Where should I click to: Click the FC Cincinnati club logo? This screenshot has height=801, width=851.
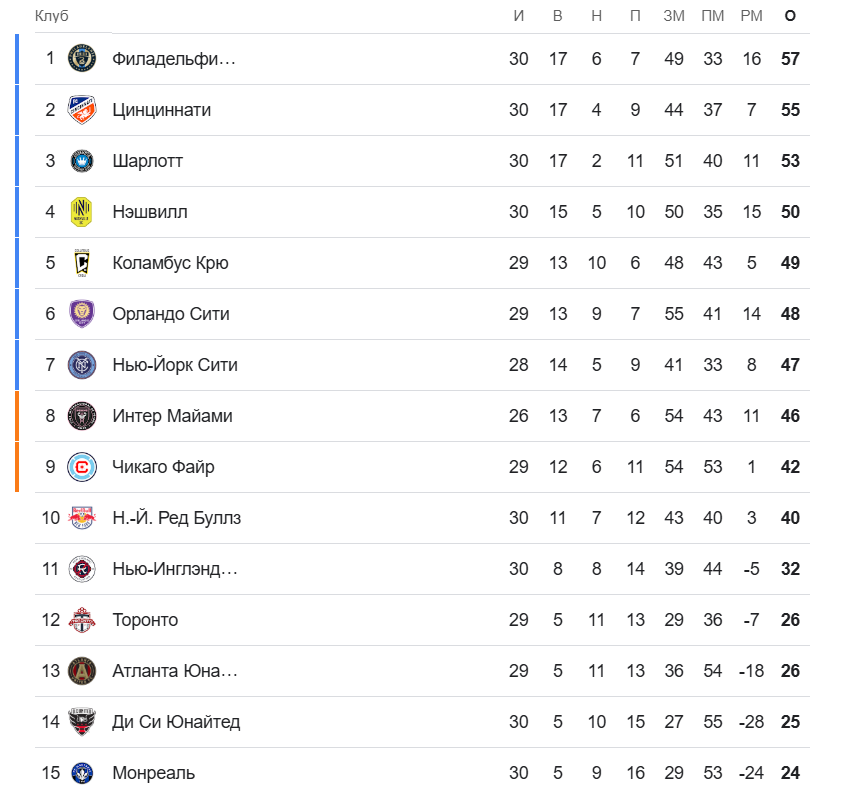82,110
